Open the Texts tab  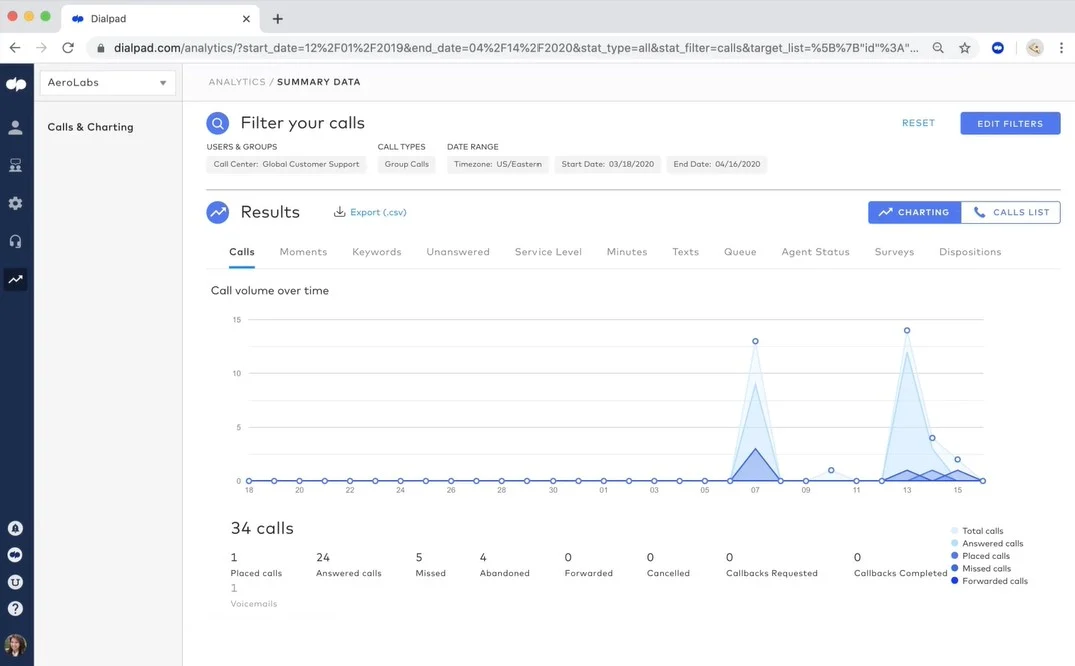[x=686, y=252]
